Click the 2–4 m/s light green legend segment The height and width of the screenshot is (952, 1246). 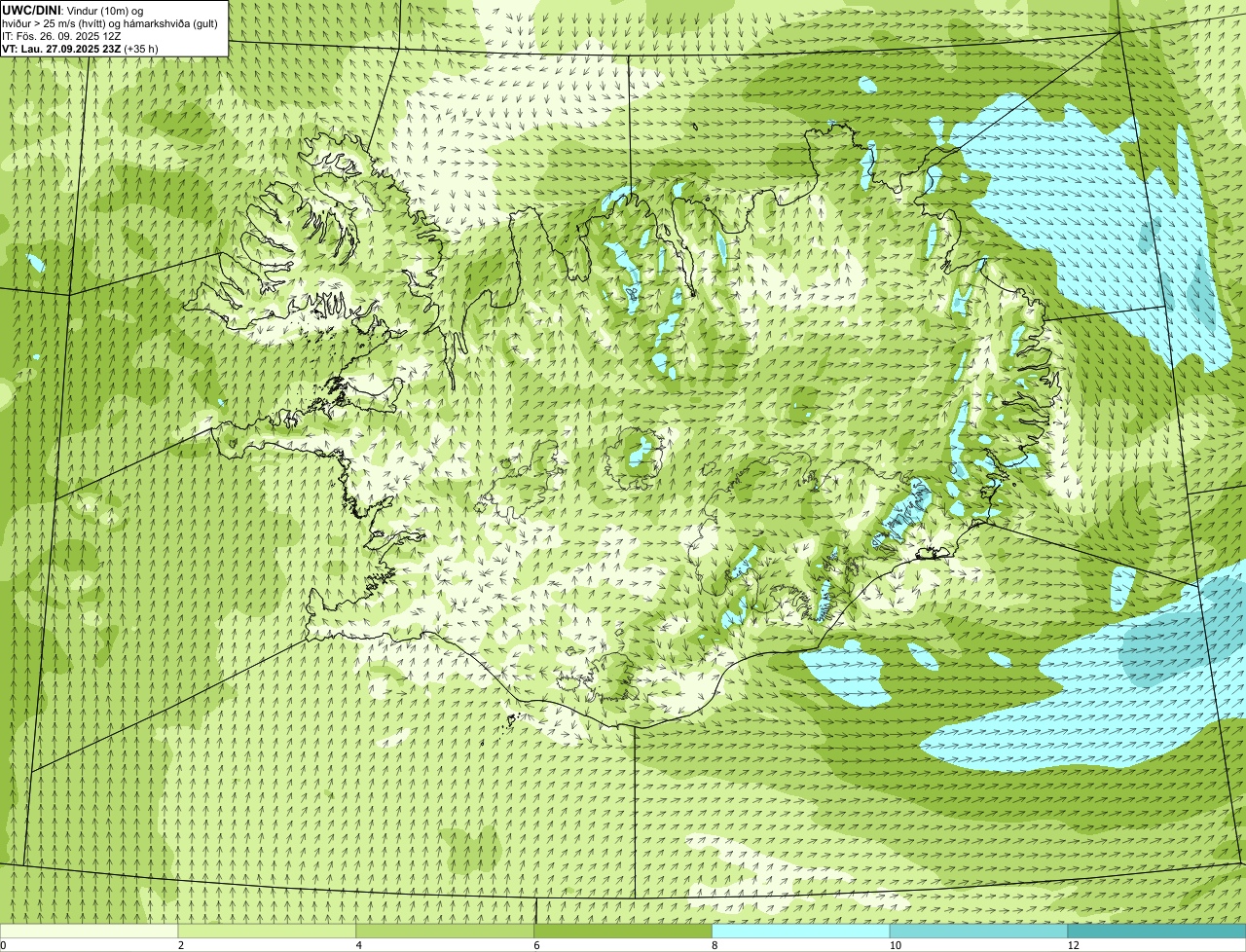pos(267,932)
